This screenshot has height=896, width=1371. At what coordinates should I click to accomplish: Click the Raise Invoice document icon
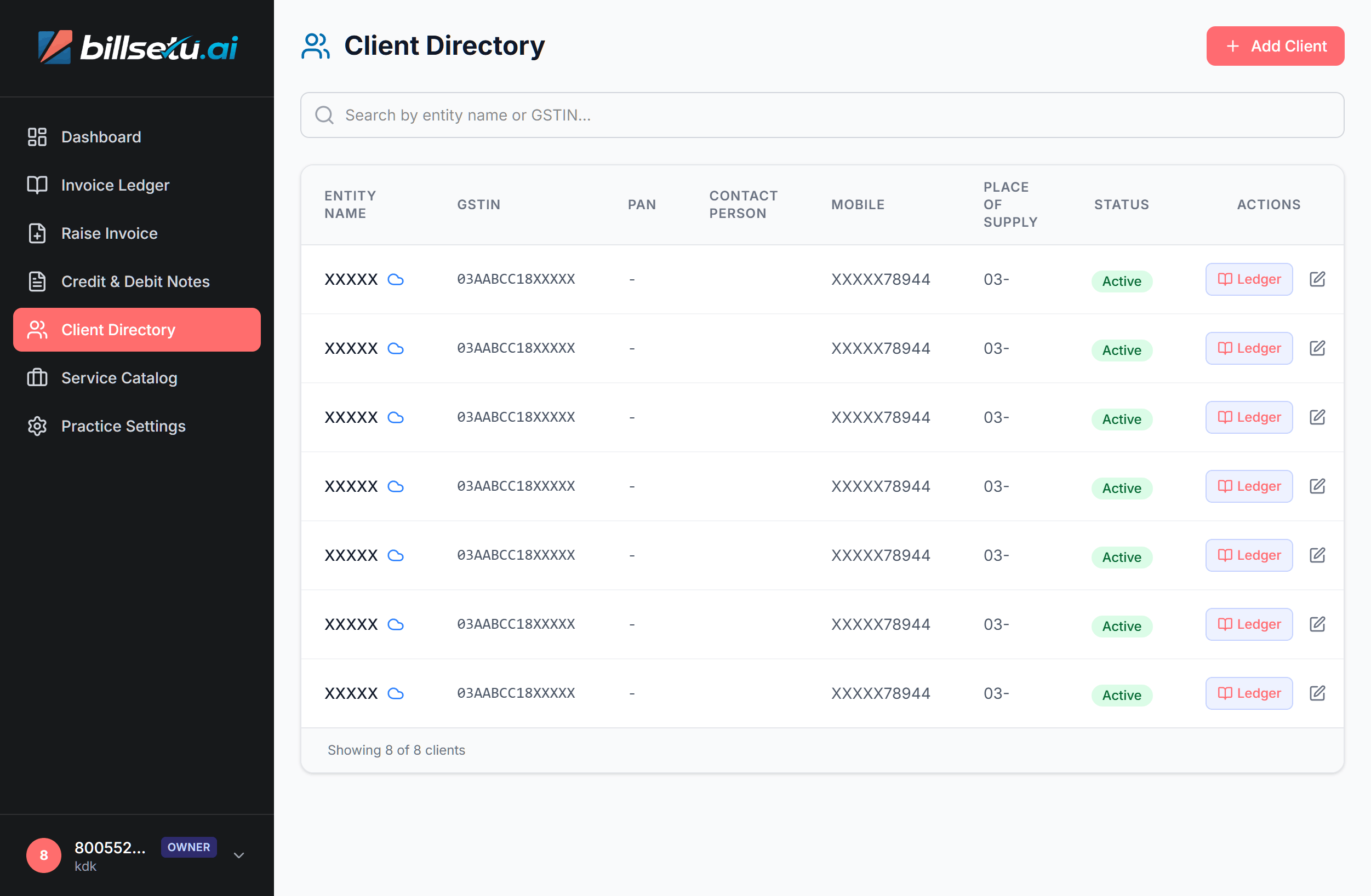(37, 233)
